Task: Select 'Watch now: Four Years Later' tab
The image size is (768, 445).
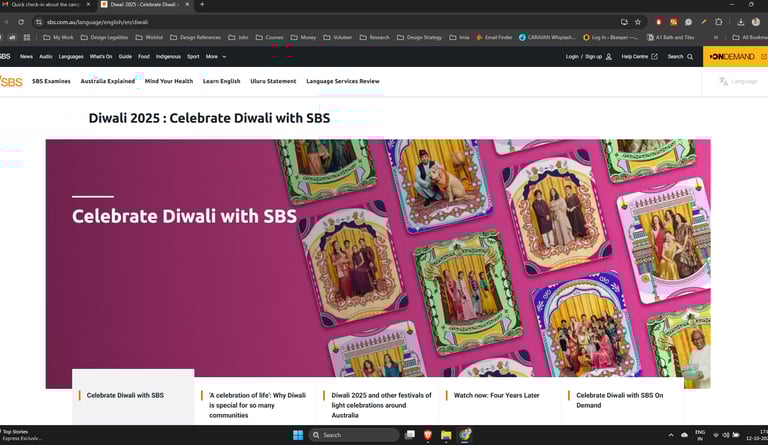Action: coord(501,401)
